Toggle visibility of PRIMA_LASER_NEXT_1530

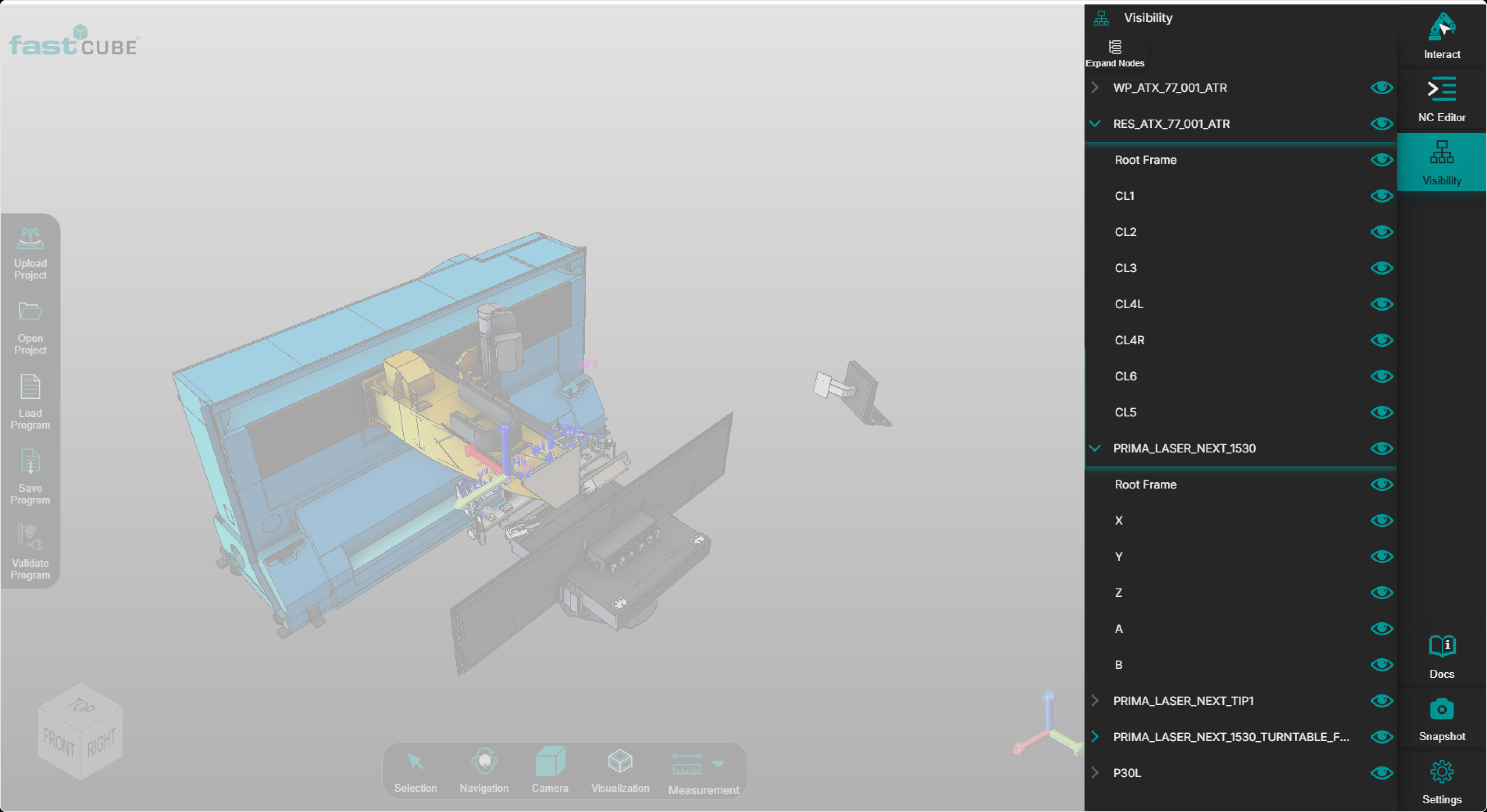1381,448
